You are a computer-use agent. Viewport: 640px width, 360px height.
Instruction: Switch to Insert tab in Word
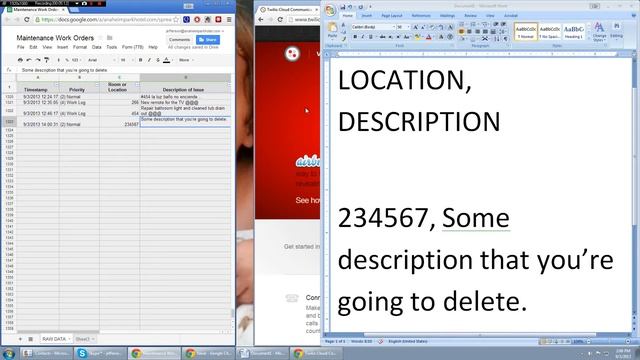pos(367,16)
